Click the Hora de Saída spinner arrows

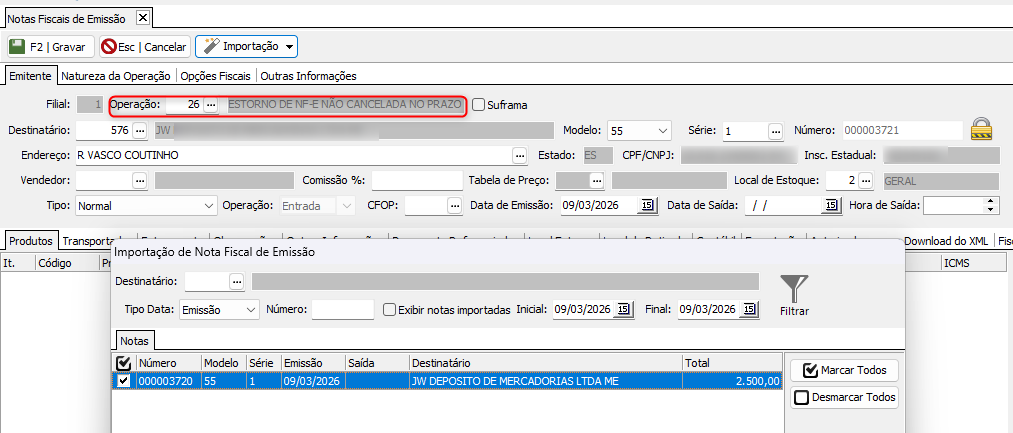[991, 205]
